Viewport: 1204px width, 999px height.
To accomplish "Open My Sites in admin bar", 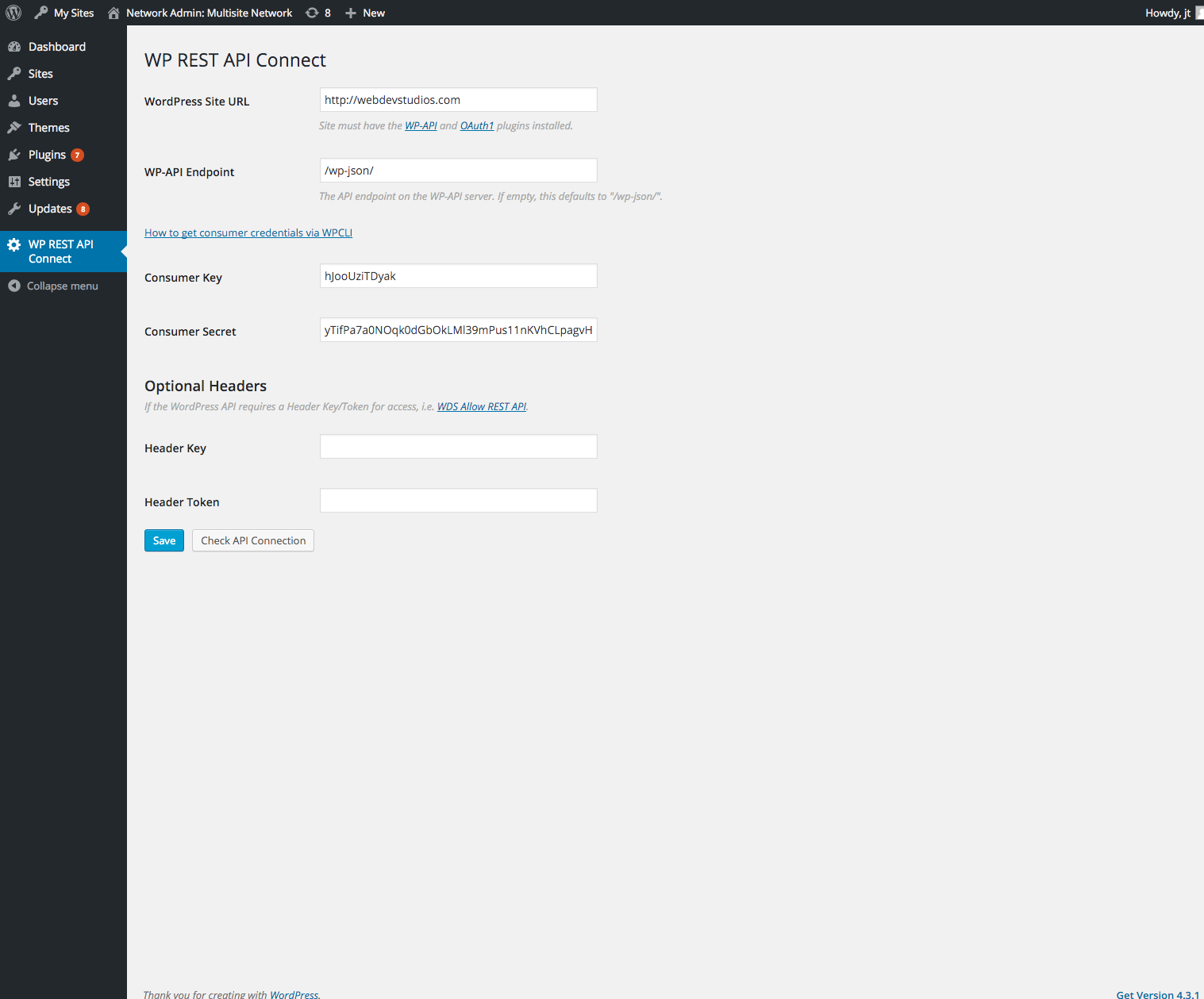I will coord(74,13).
